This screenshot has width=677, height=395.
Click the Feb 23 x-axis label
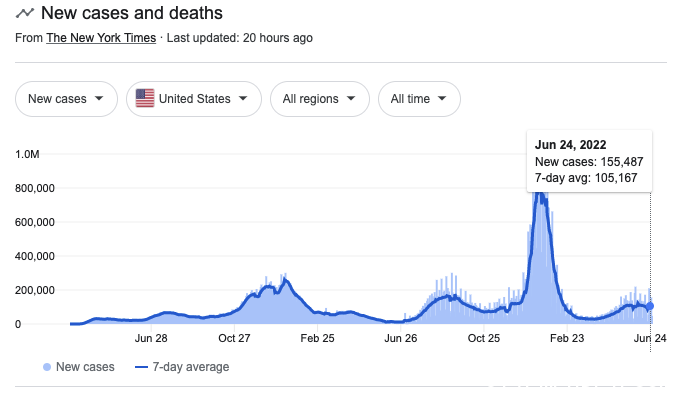566,338
